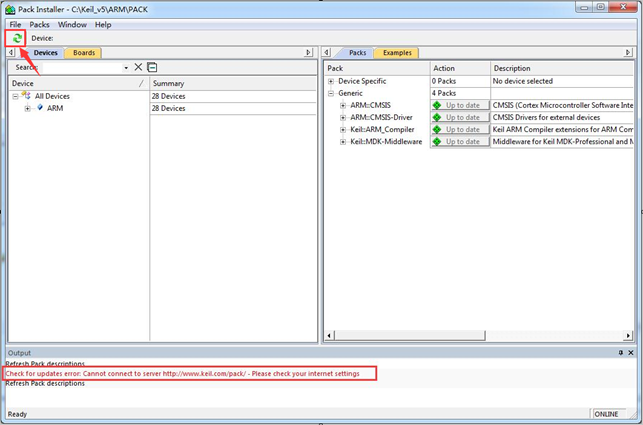Open the Help menu
This screenshot has height=425, width=643.
pyautogui.click(x=103, y=25)
